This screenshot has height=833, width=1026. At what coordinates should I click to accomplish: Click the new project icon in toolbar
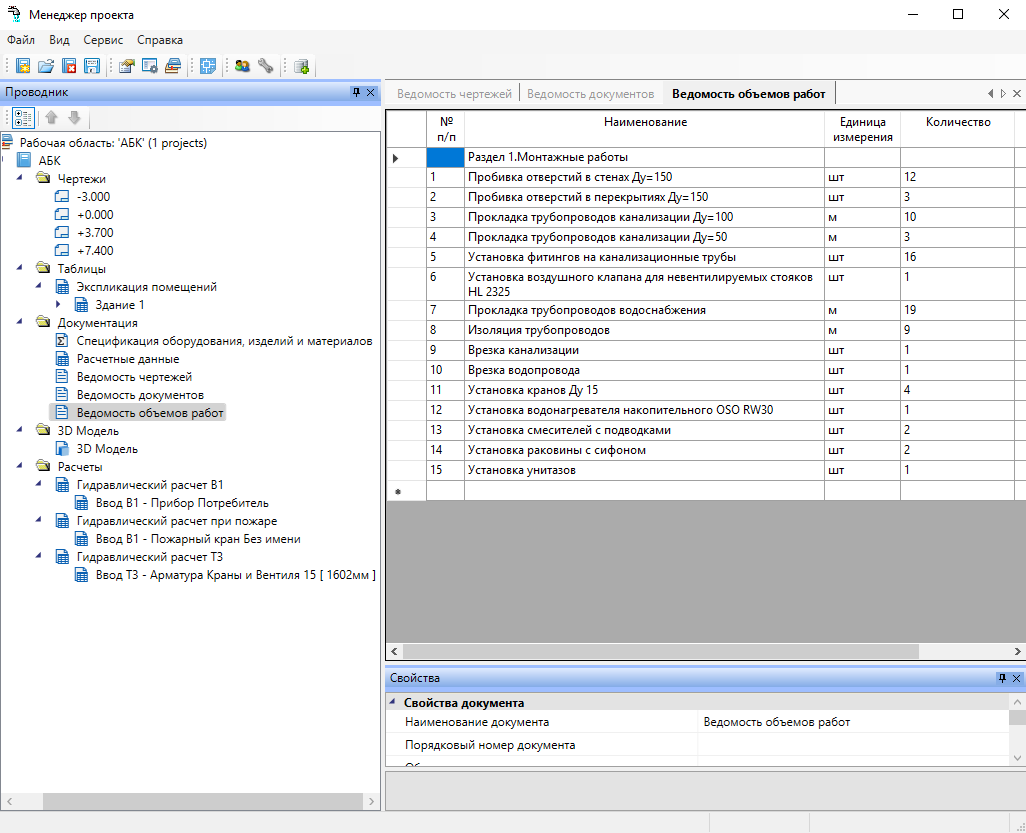click(23, 66)
